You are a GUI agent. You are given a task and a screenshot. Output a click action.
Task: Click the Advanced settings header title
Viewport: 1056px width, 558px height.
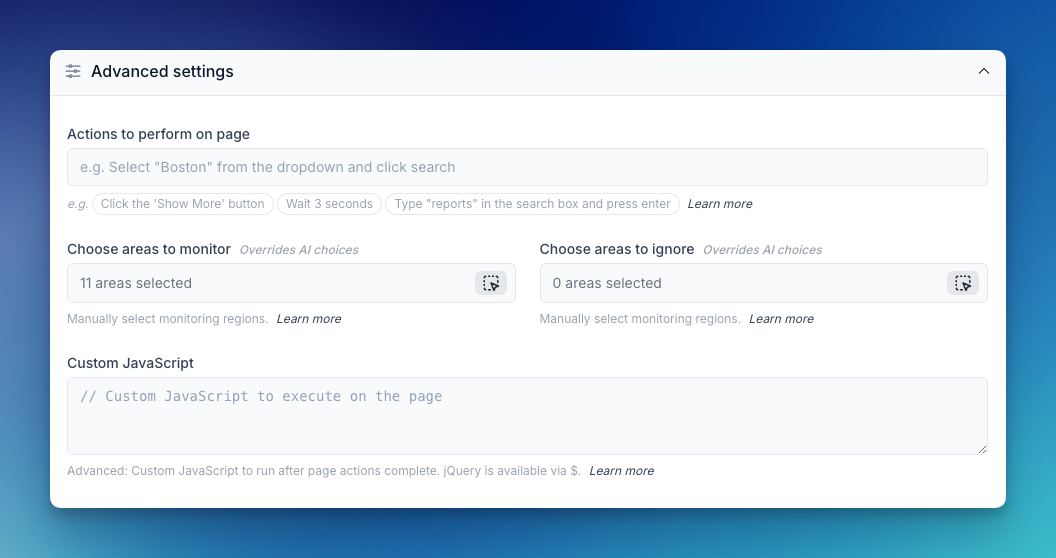click(162, 72)
